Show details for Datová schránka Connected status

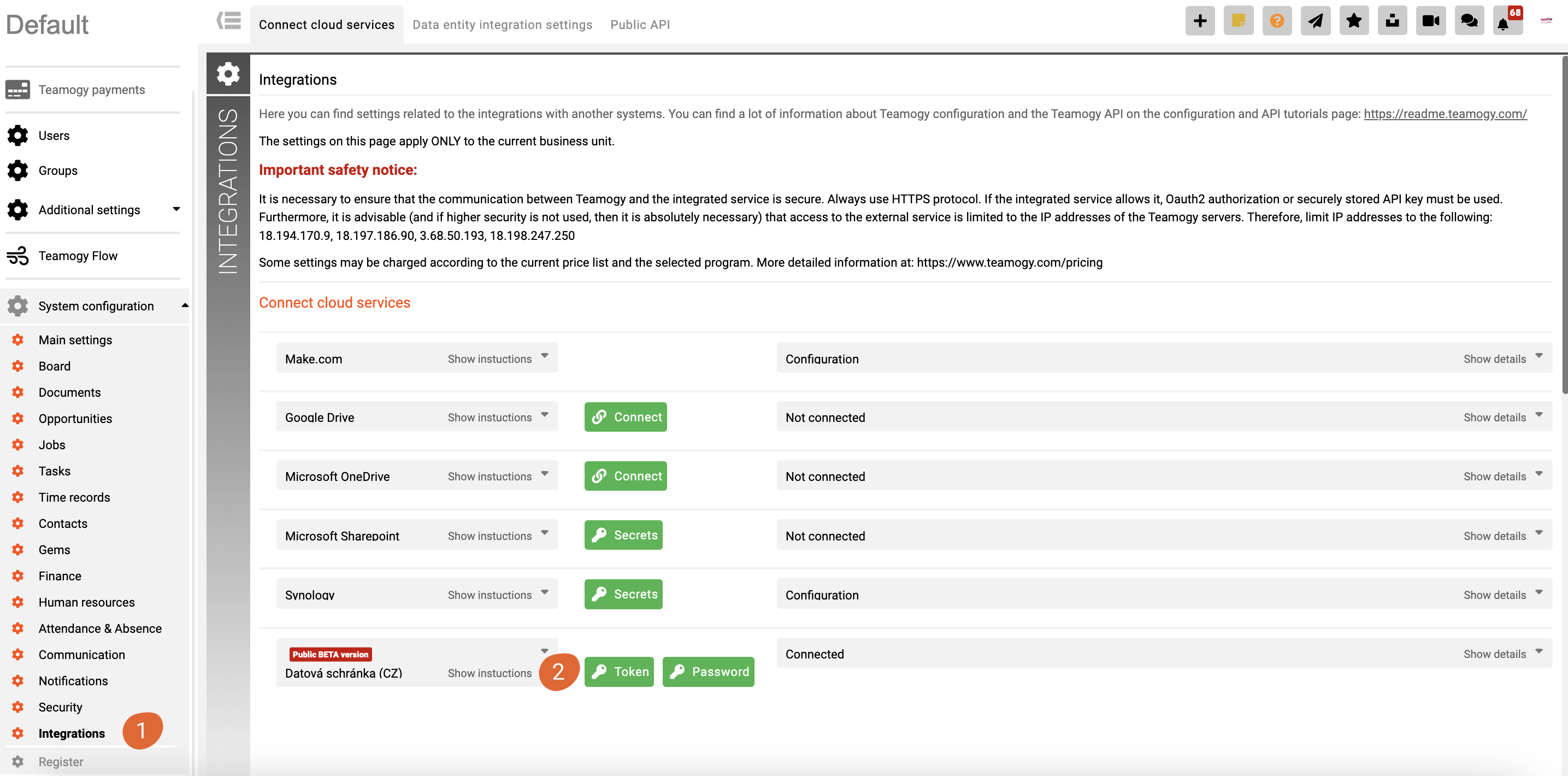1503,654
